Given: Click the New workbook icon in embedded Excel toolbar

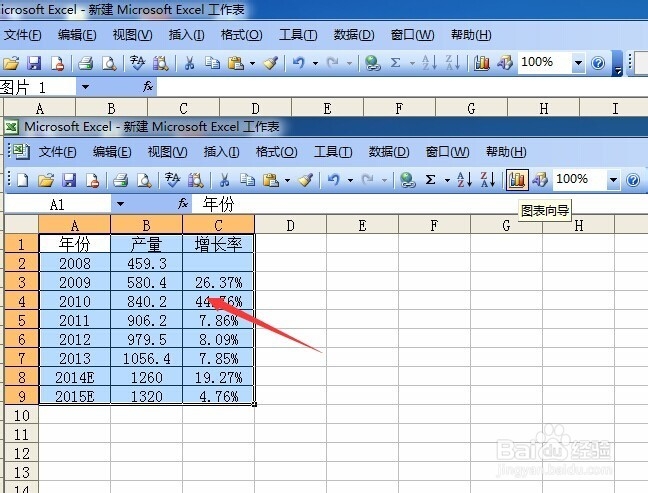Looking at the screenshot, I should coord(23,180).
